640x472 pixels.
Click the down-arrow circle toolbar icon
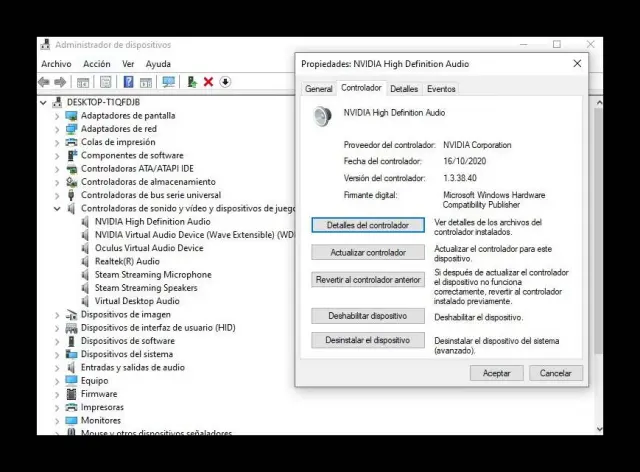pos(225,82)
